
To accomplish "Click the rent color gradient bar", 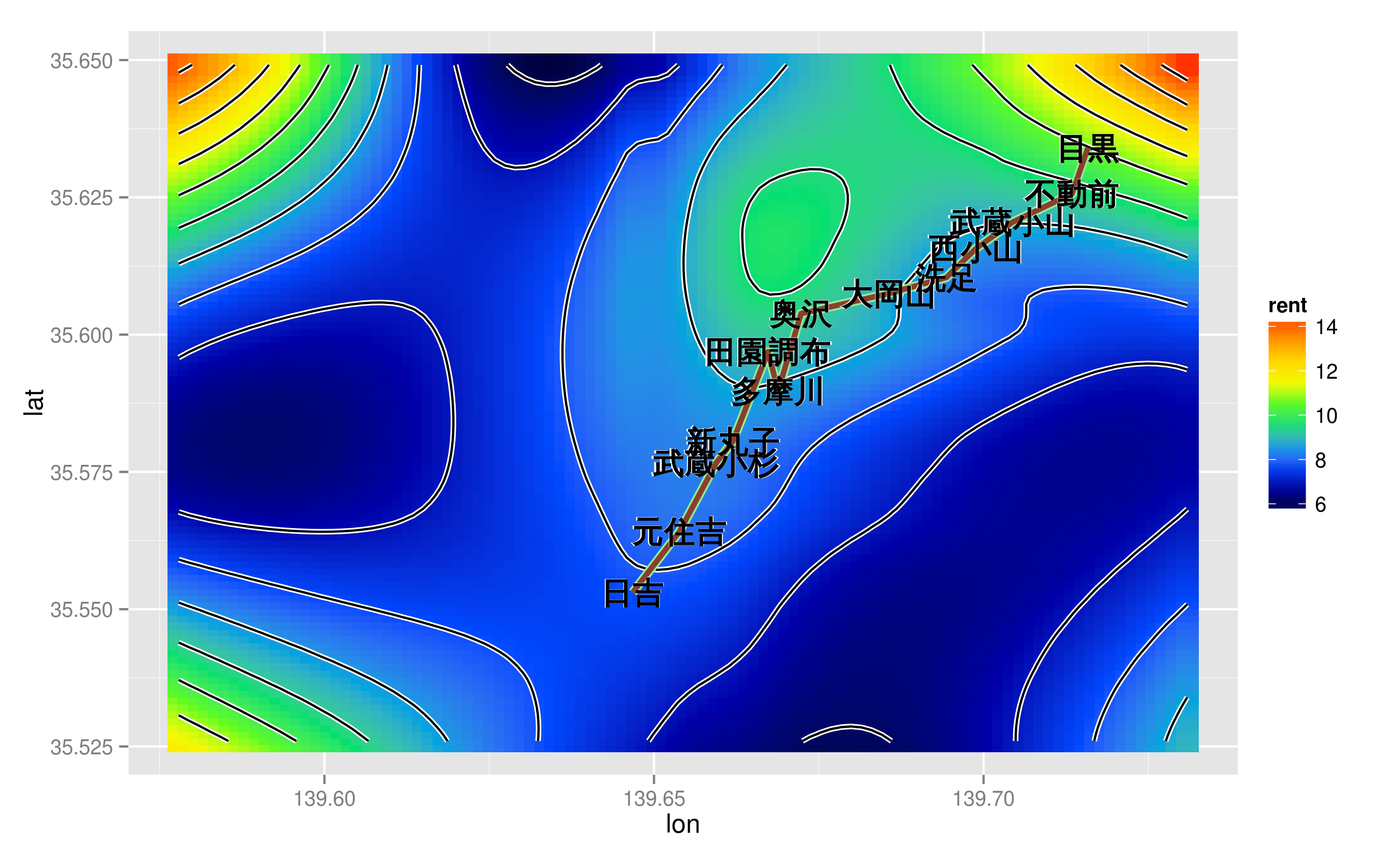I will (1286, 415).
